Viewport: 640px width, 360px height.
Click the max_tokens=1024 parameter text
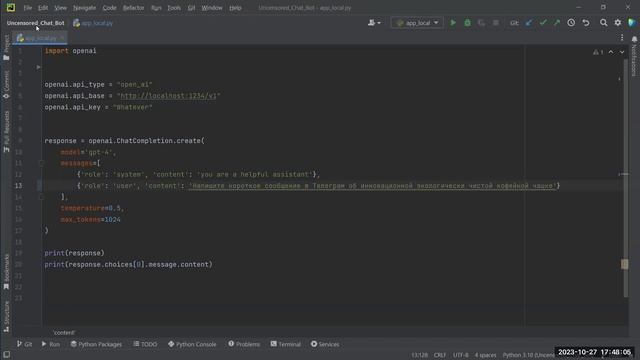click(x=91, y=220)
